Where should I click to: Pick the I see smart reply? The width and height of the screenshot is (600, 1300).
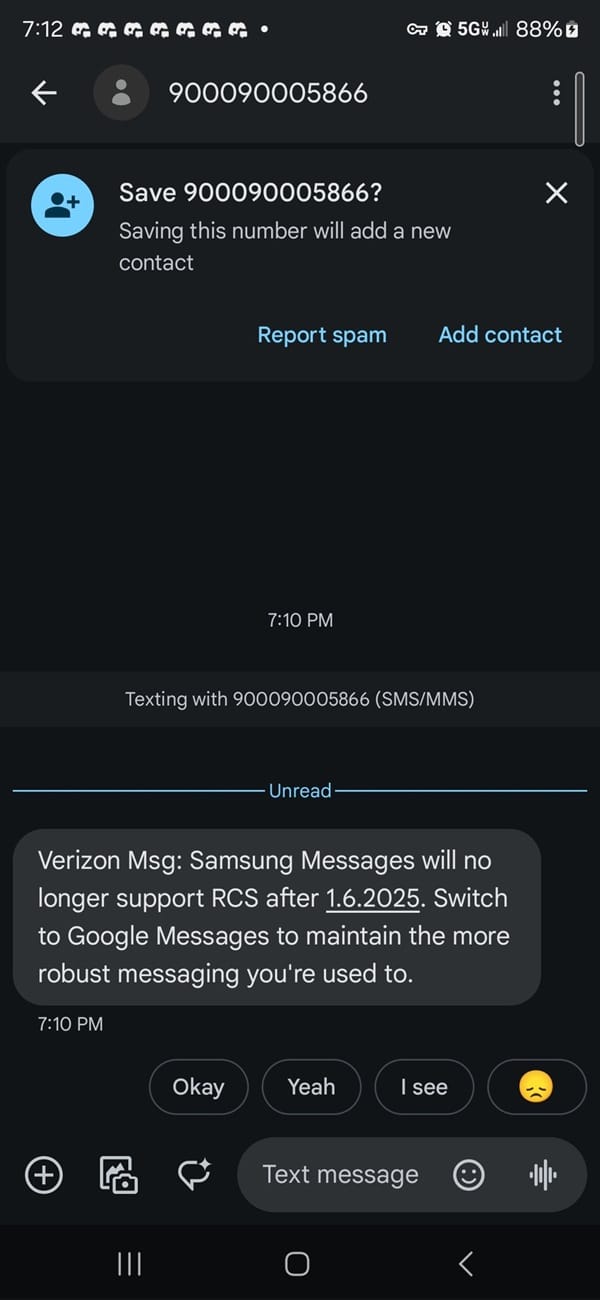coord(424,1087)
